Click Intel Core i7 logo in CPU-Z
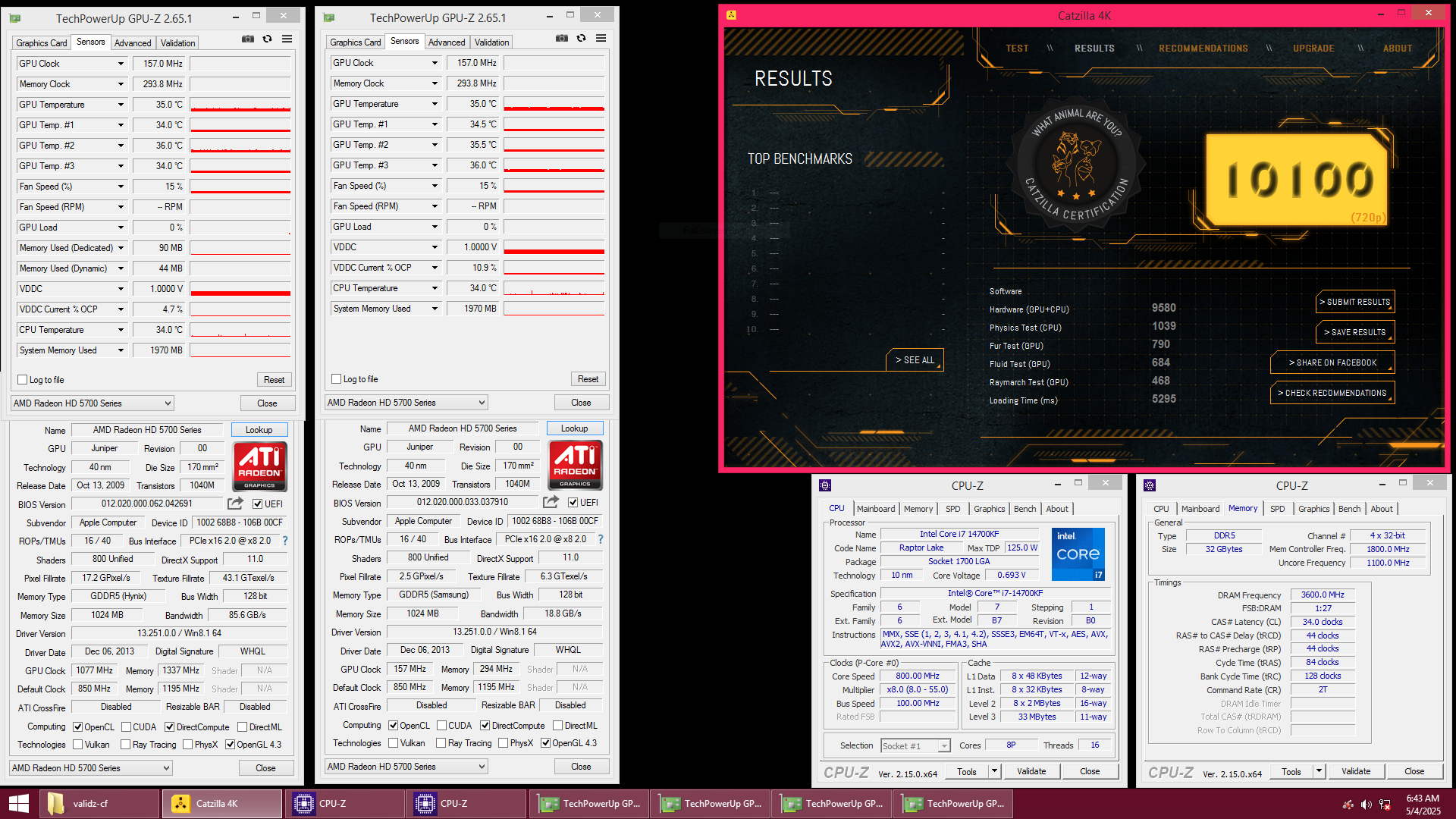The width and height of the screenshot is (1456, 819). click(x=1078, y=554)
